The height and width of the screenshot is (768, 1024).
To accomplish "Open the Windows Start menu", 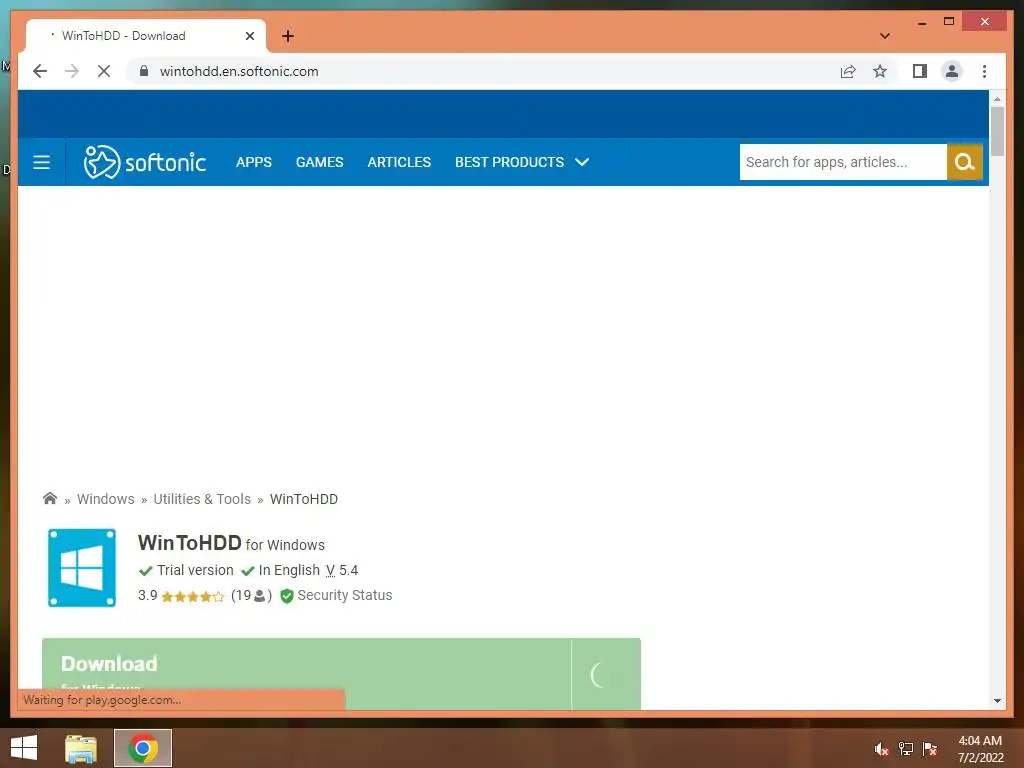I will [24, 748].
